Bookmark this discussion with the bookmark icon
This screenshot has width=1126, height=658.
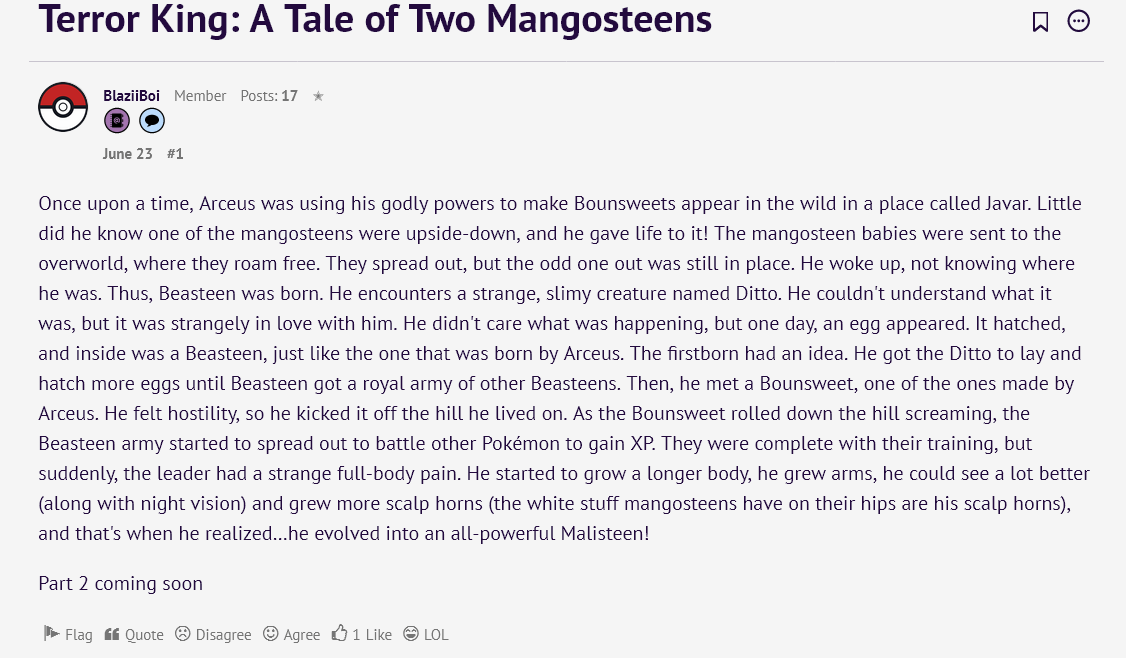[x=1040, y=22]
